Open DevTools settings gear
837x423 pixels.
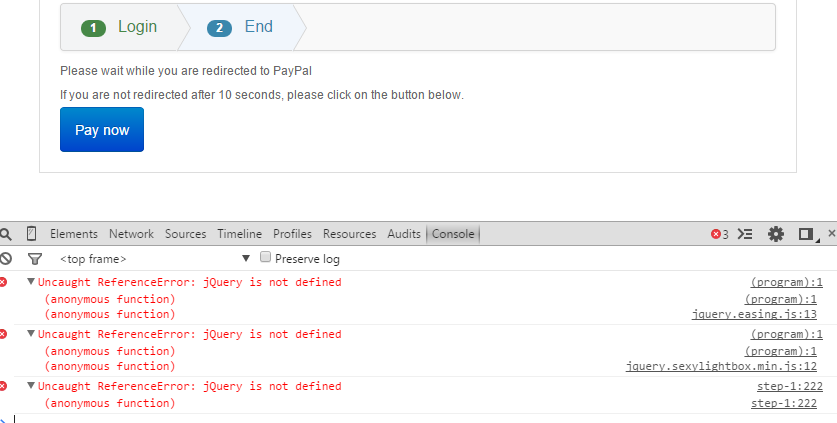point(776,234)
